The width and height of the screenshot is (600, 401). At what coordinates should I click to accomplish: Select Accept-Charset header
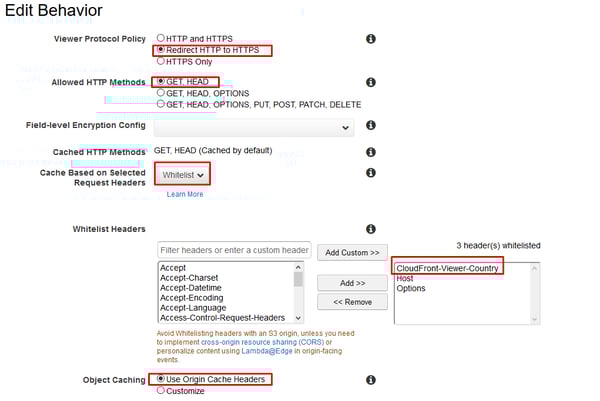(189, 278)
